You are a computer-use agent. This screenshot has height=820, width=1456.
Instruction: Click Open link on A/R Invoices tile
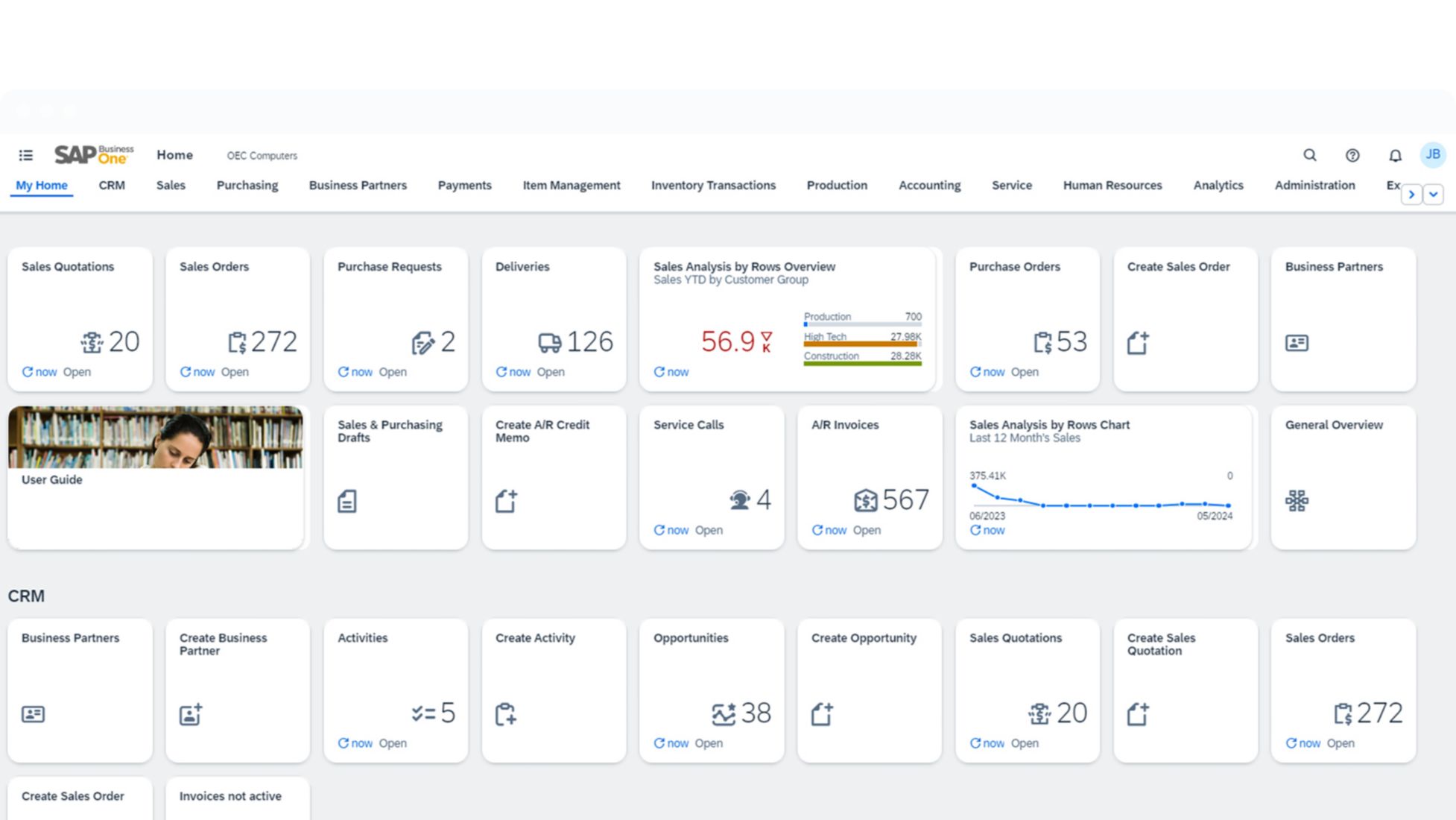[867, 530]
